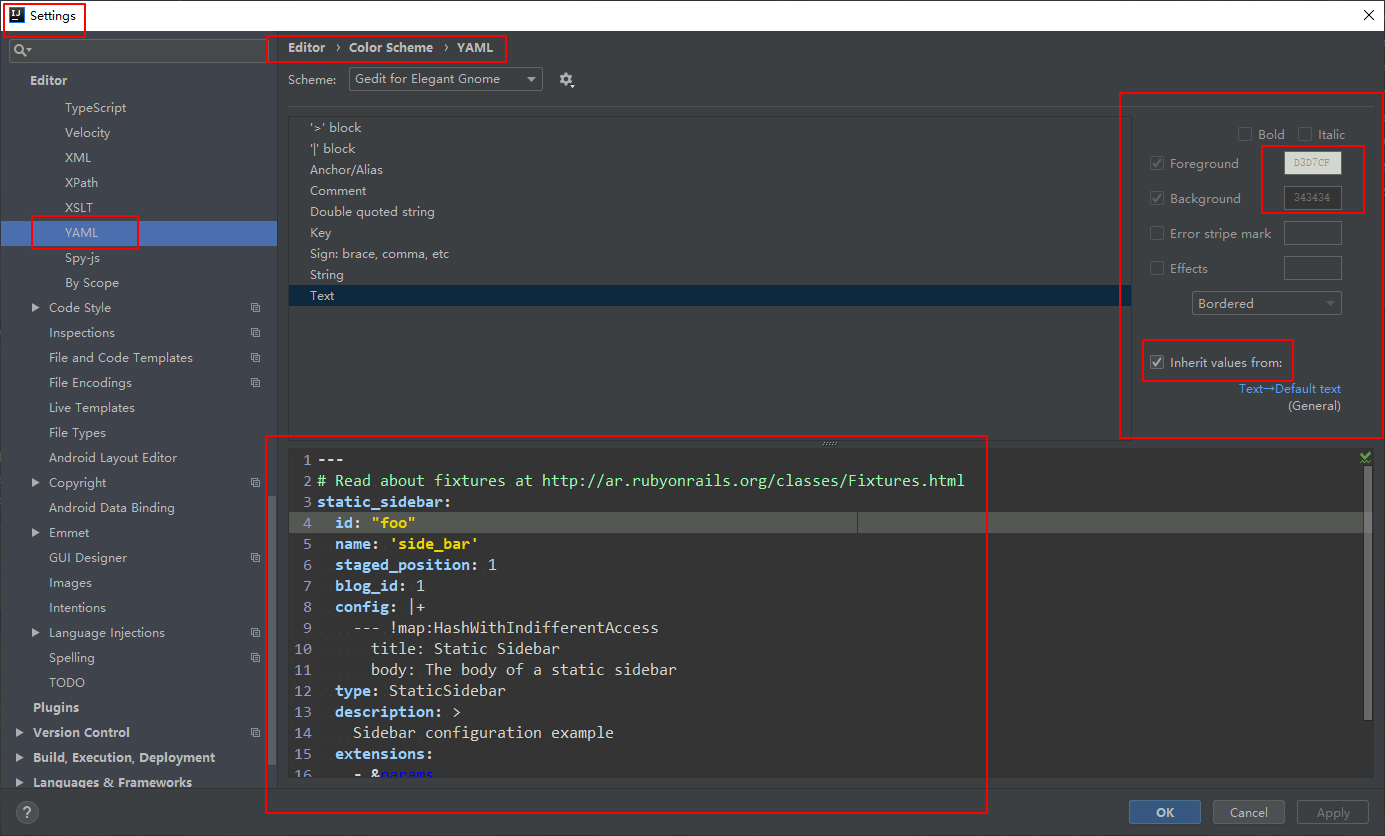Click the Error stripe mark color swatch
Image resolution: width=1385 pixels, height=836 pixels.
coord(1312,233)
